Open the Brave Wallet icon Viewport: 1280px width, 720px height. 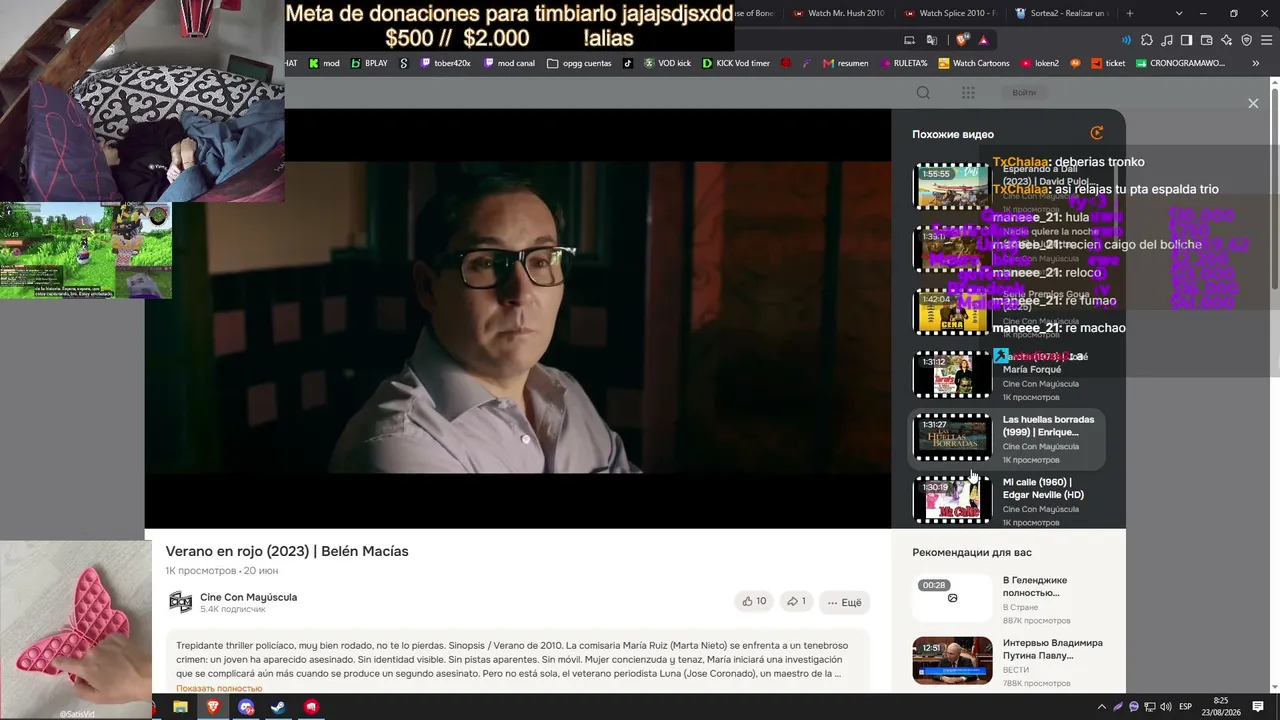(x=1206, y=40)
